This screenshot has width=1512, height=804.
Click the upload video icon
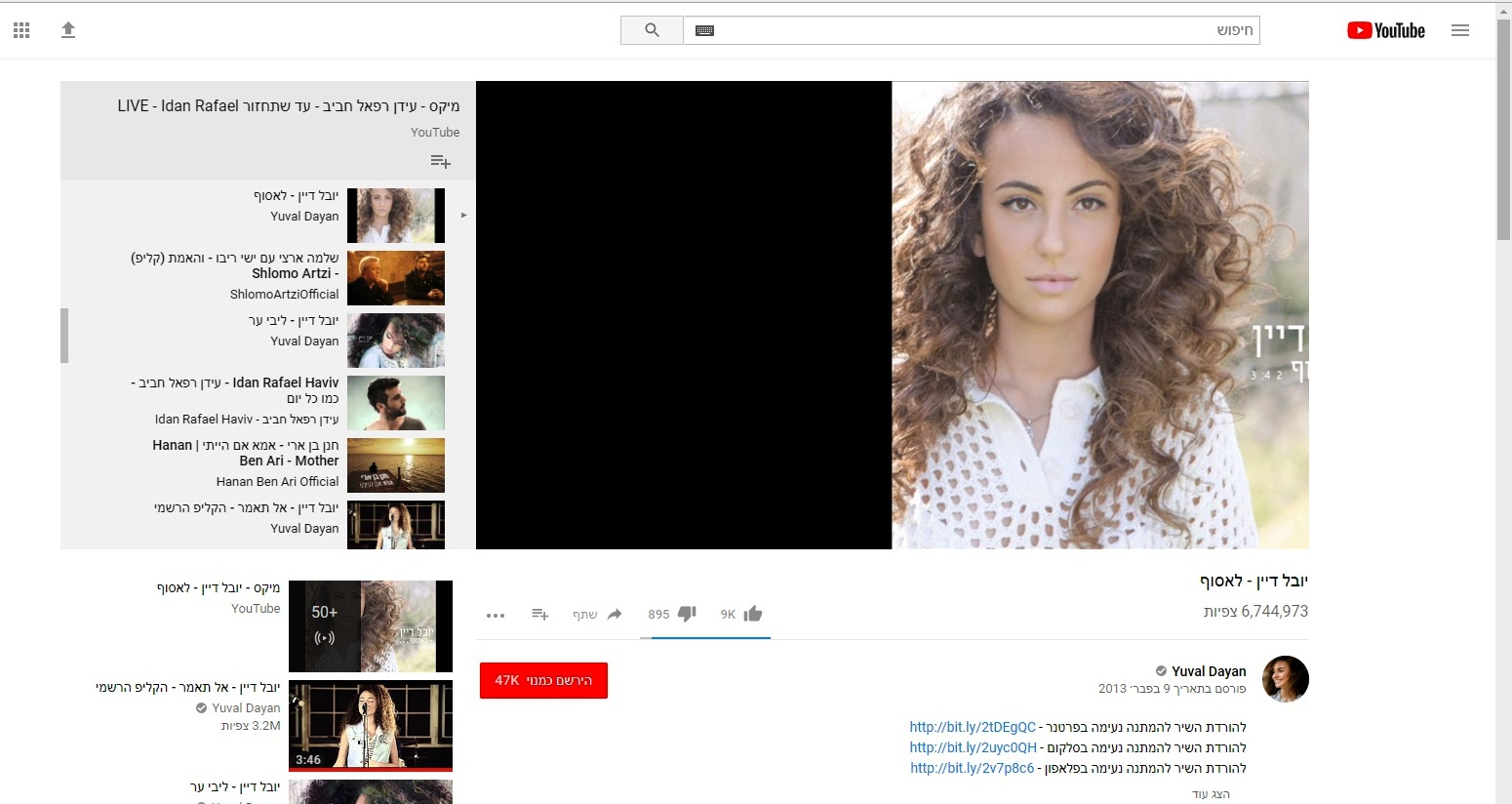(68, 30)
